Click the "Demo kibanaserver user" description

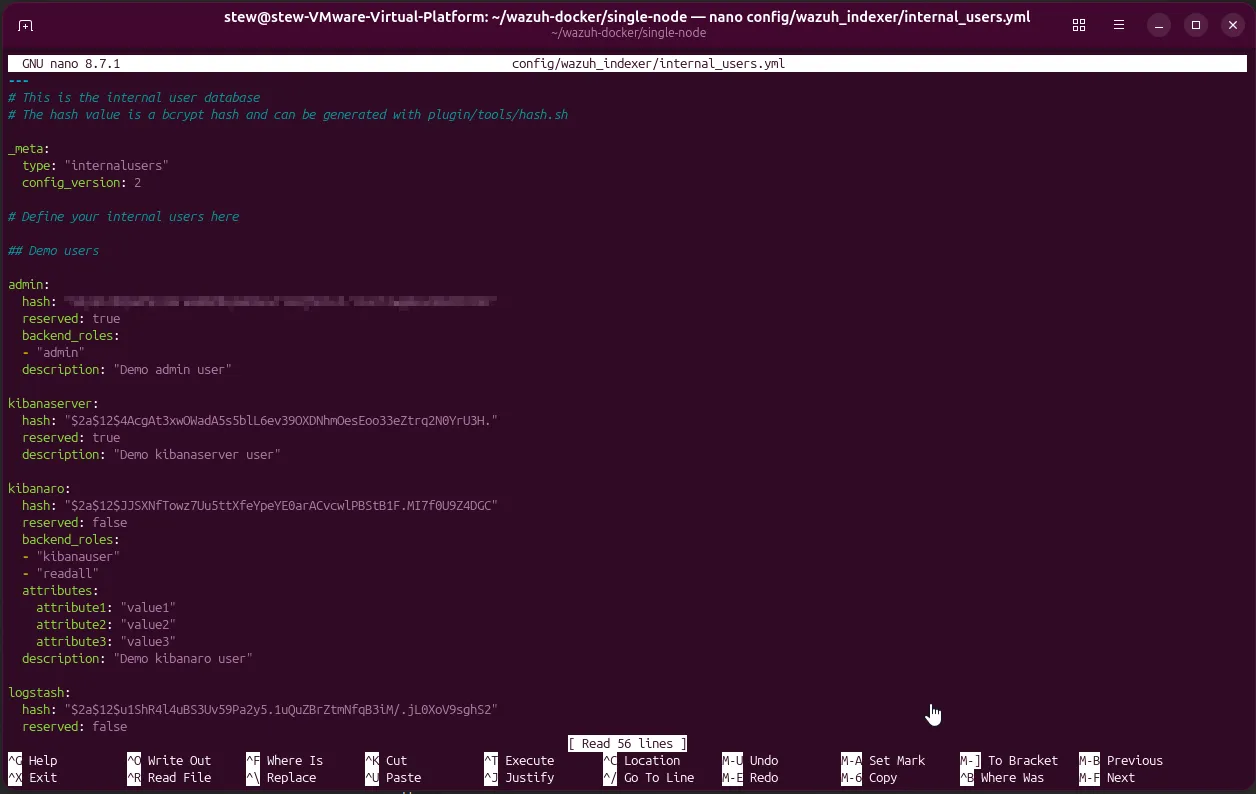[197, 455]
